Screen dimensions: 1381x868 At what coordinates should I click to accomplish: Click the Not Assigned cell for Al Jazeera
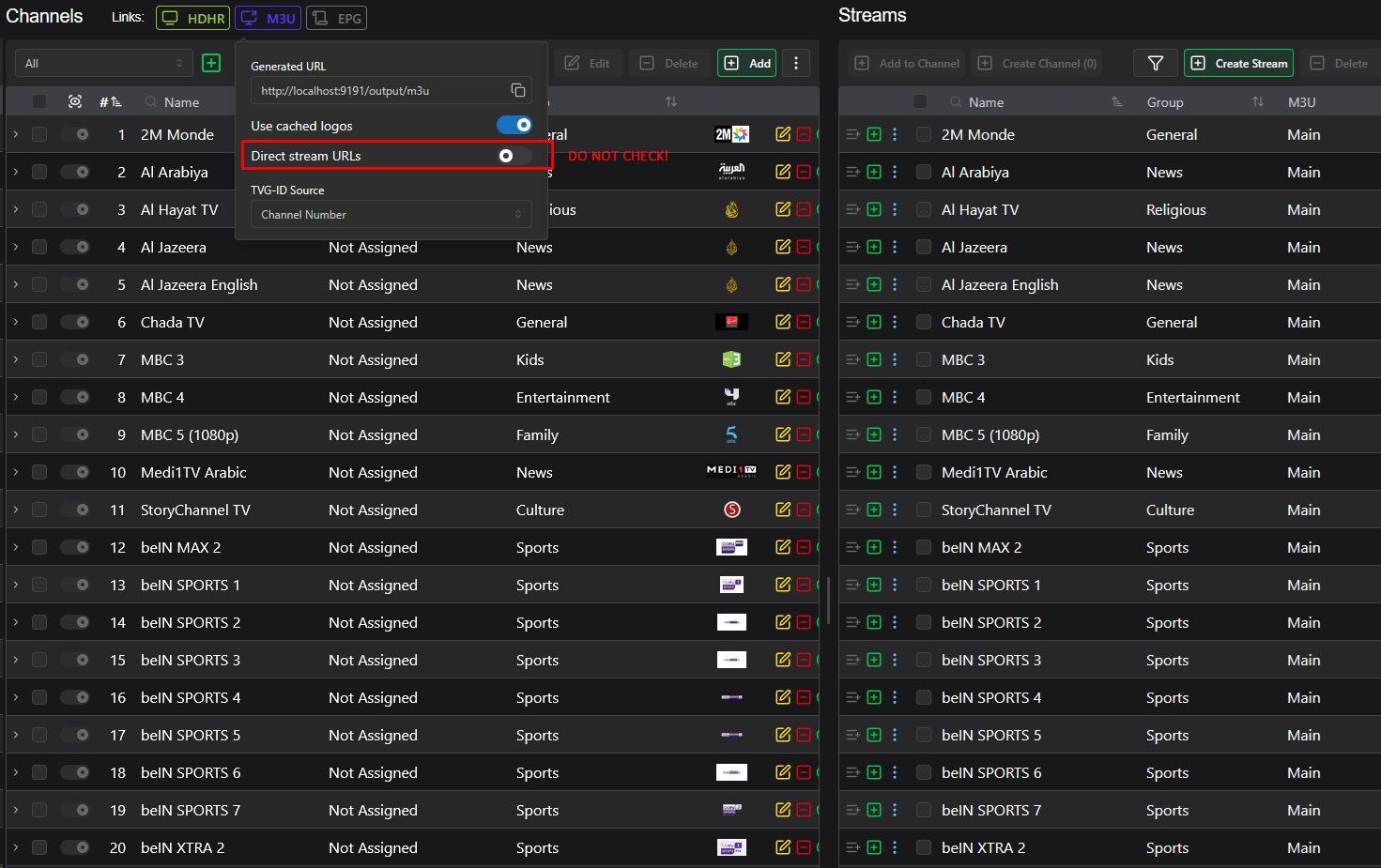click(373, 247)
